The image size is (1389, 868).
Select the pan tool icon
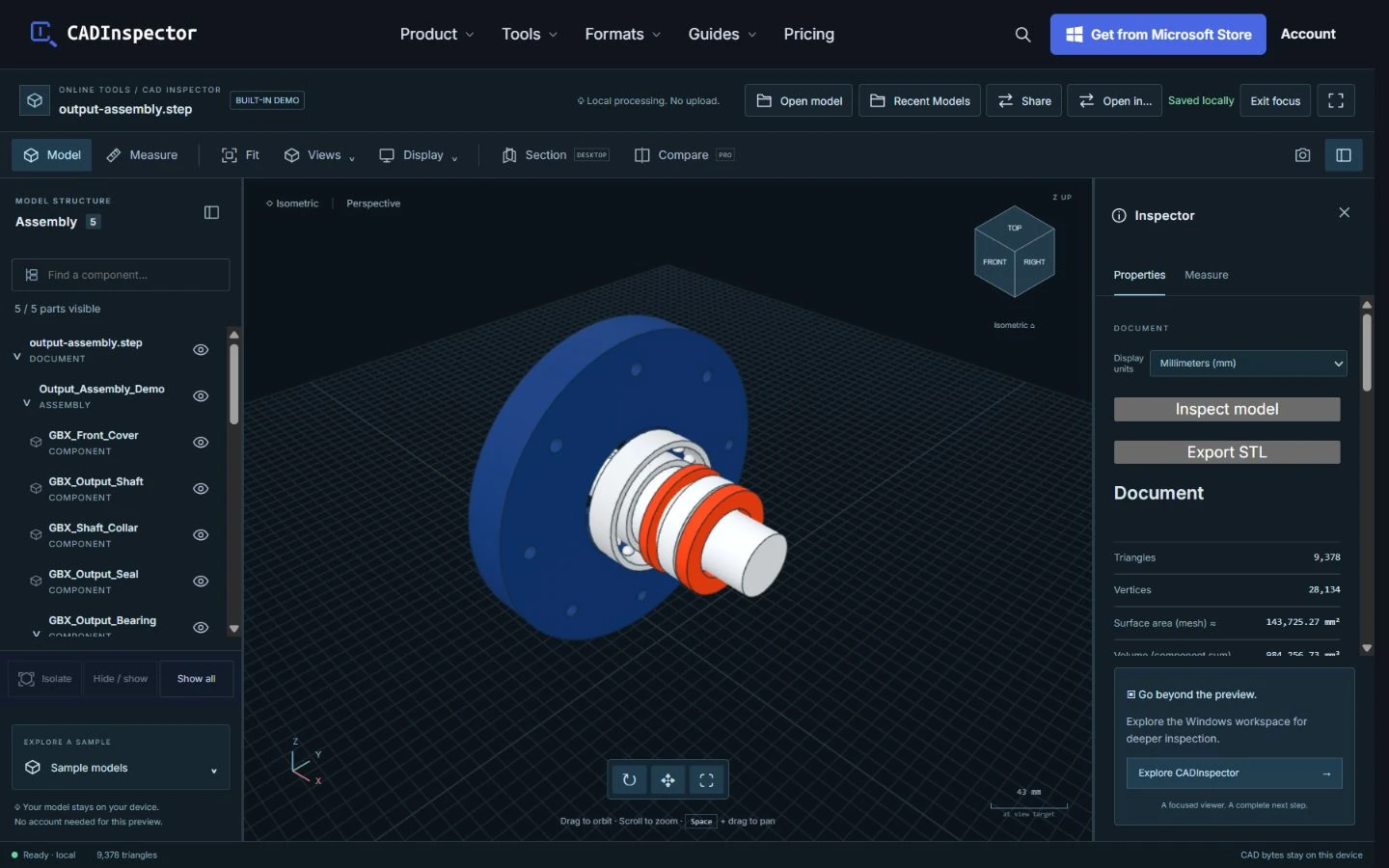pyautogui.click(x=667, y=780)
